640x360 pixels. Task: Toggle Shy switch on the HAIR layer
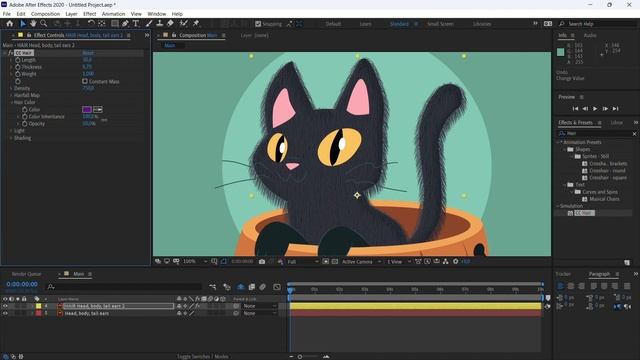179,306
